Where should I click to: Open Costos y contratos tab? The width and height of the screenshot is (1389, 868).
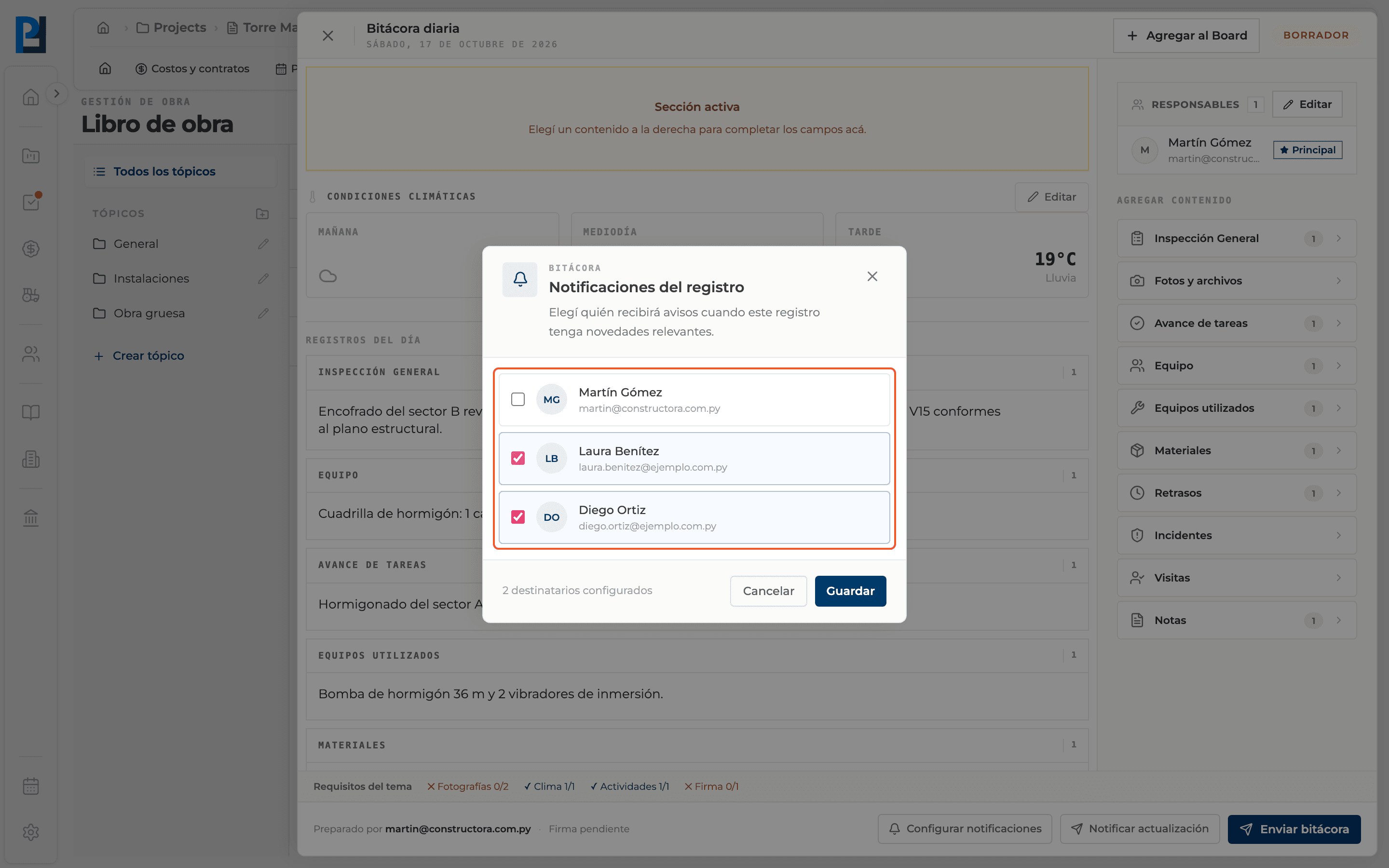(192, 69)
